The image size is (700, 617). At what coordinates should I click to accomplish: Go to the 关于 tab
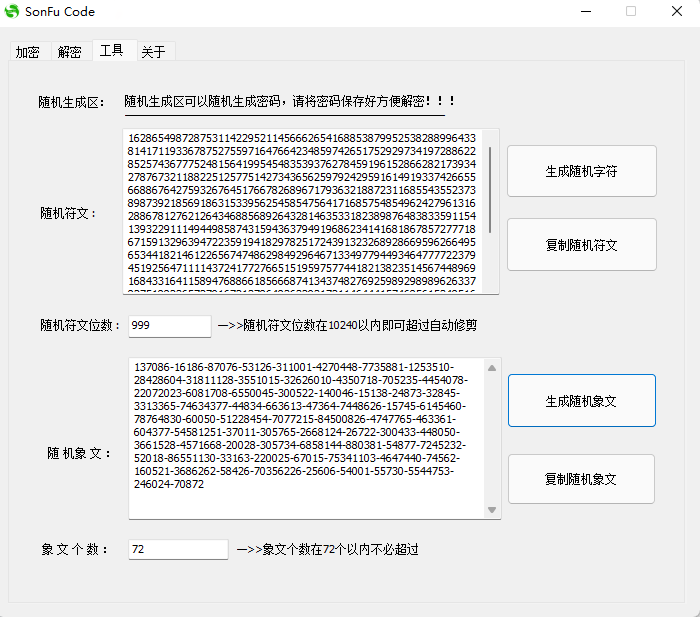click(153, 52)
